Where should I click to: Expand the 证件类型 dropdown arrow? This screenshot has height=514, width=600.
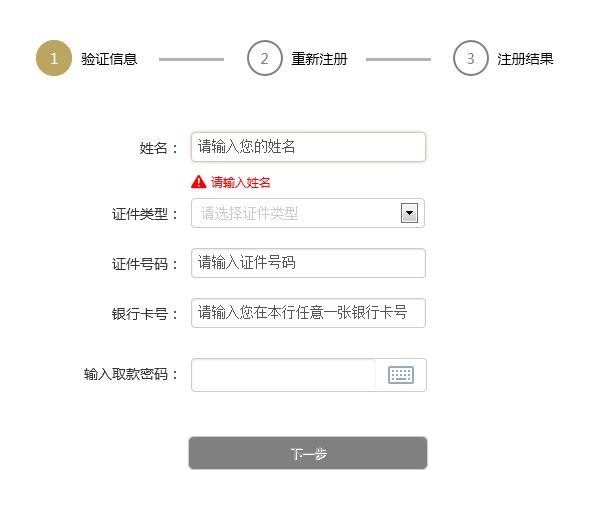click(x=409, y=213)
